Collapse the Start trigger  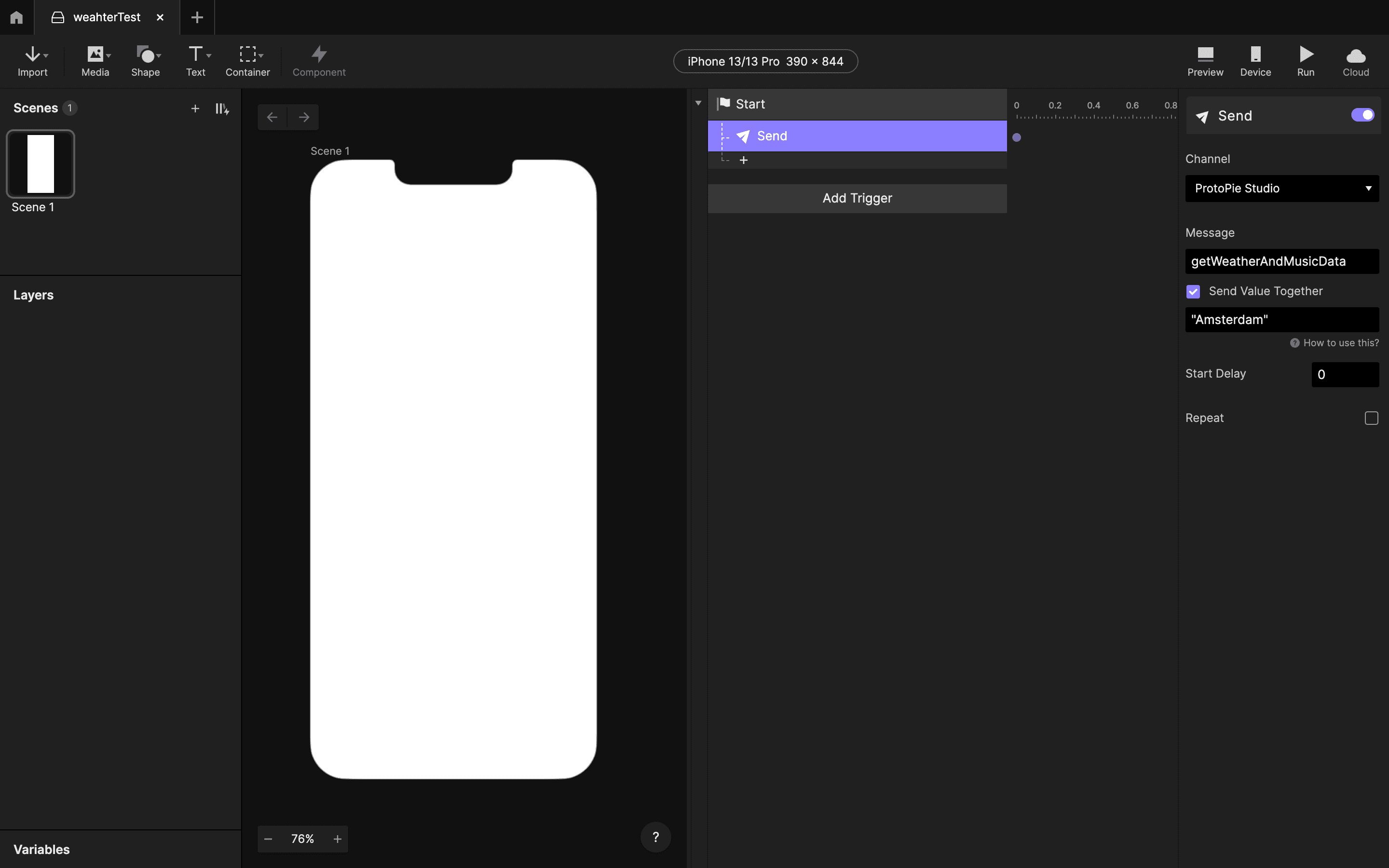pyautogui.click(x=698, y=103)
